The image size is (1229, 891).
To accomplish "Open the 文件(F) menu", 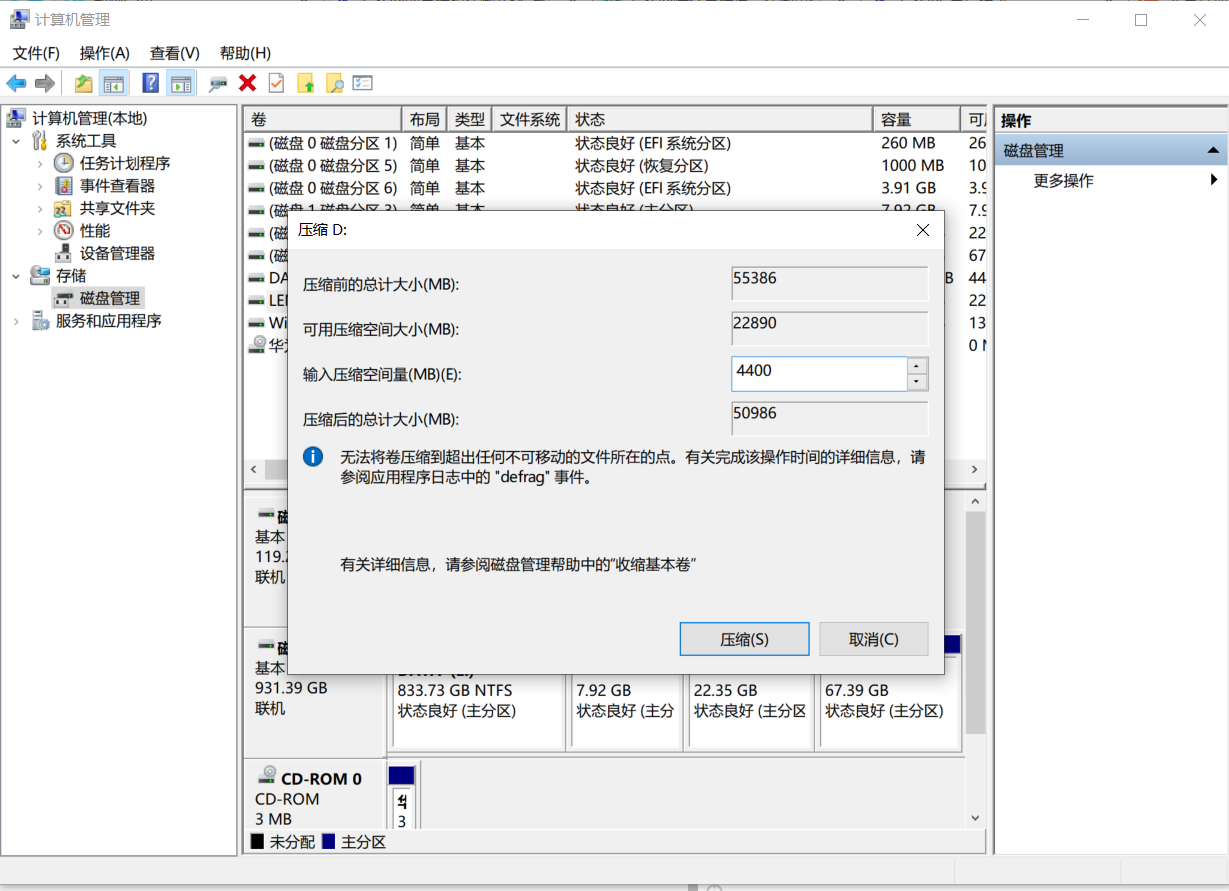I will (36, 53).
